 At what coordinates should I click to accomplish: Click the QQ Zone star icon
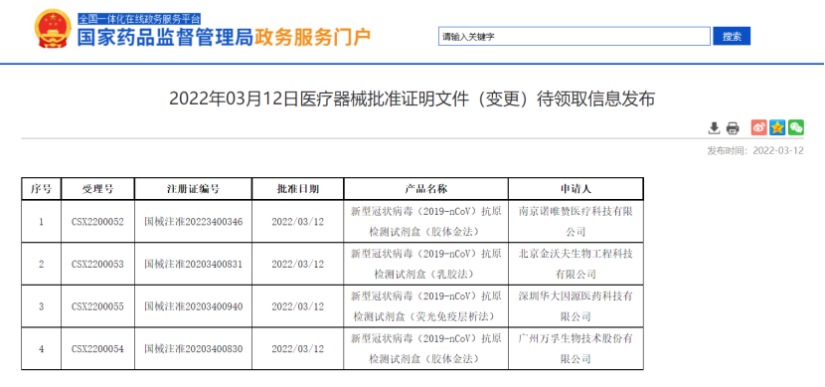[777, 127]
